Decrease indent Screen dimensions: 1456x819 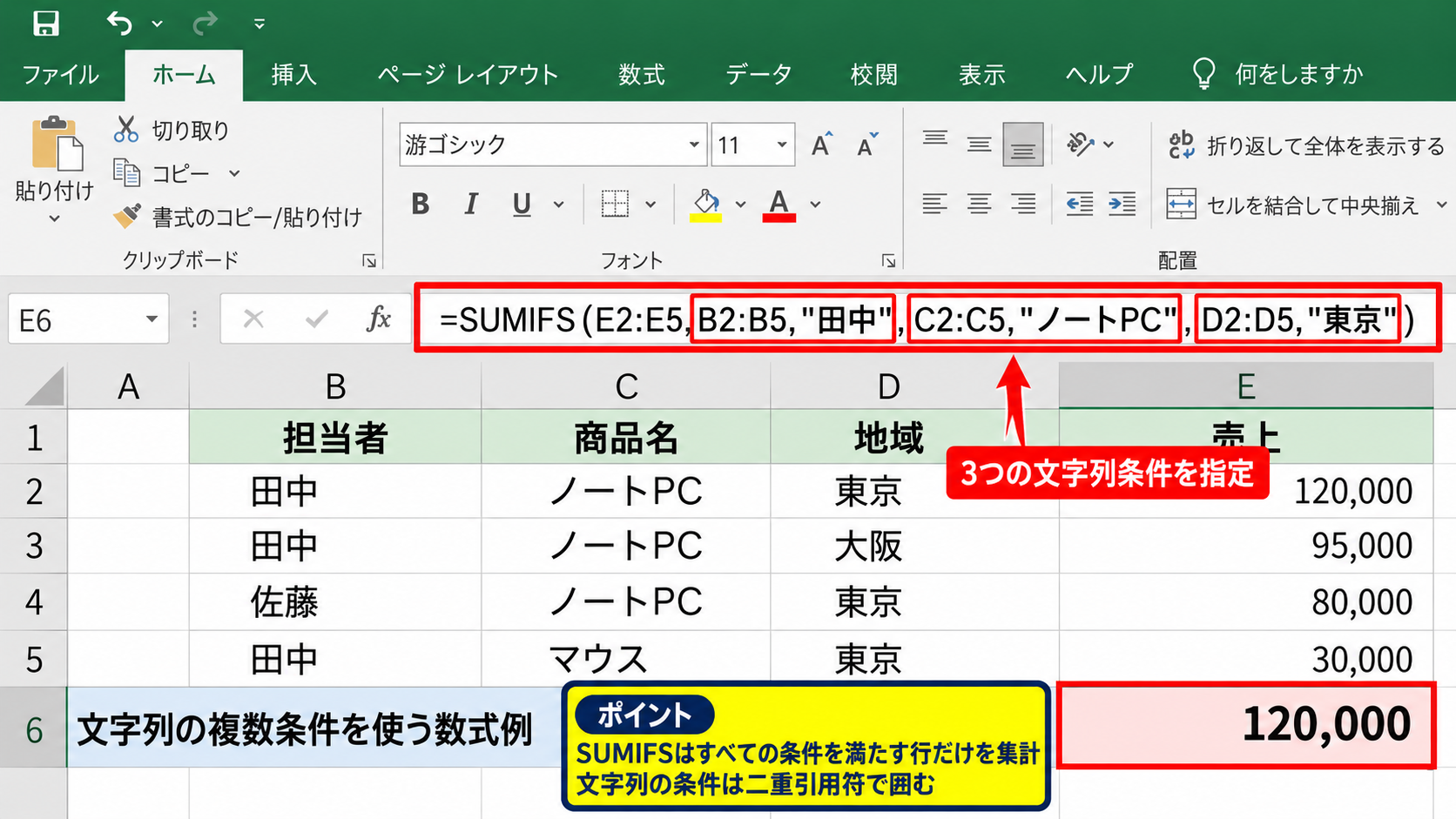(x=1079, y=205)
